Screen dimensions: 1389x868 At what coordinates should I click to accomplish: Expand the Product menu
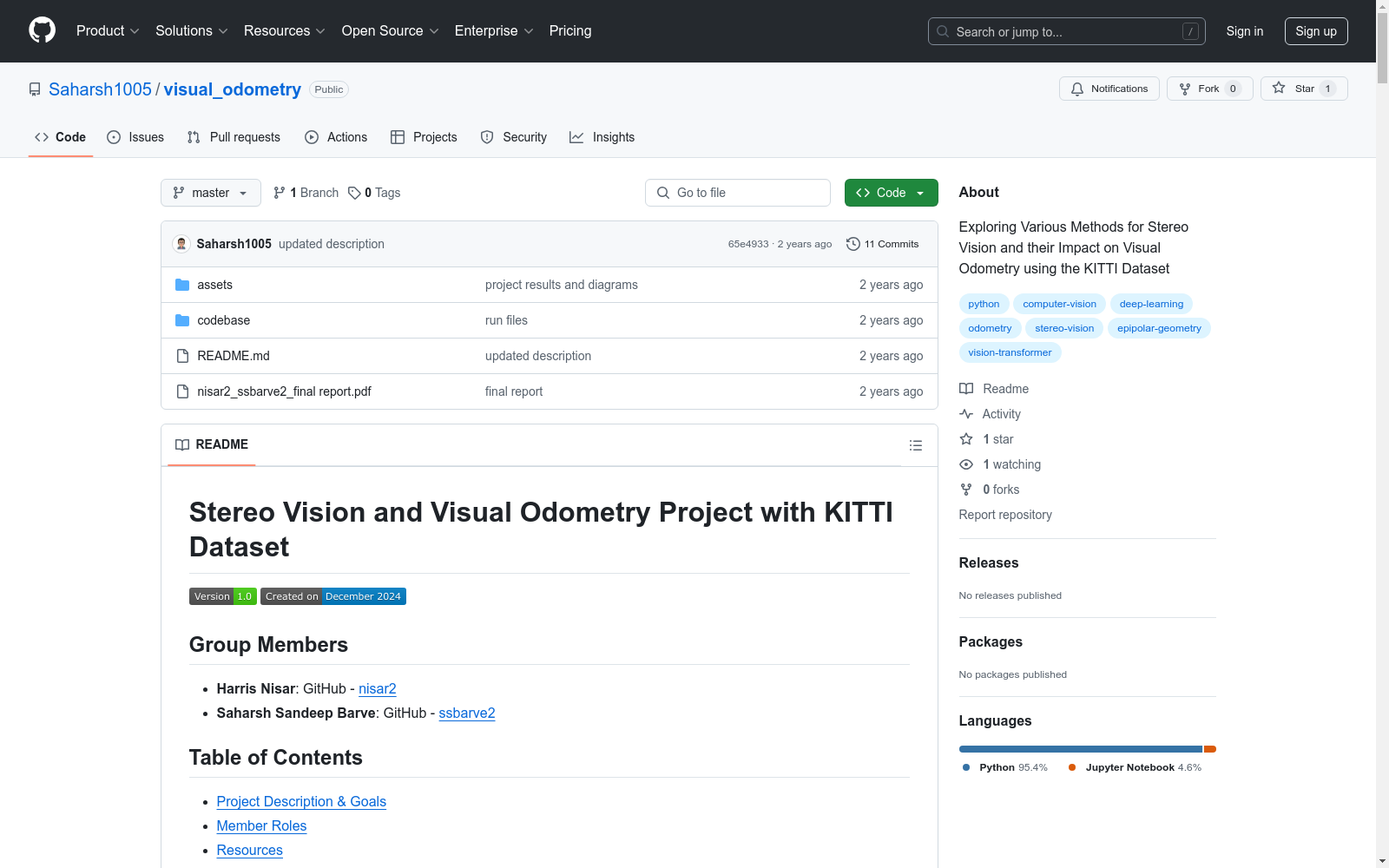pyautogui.click(x=108, y=31)
